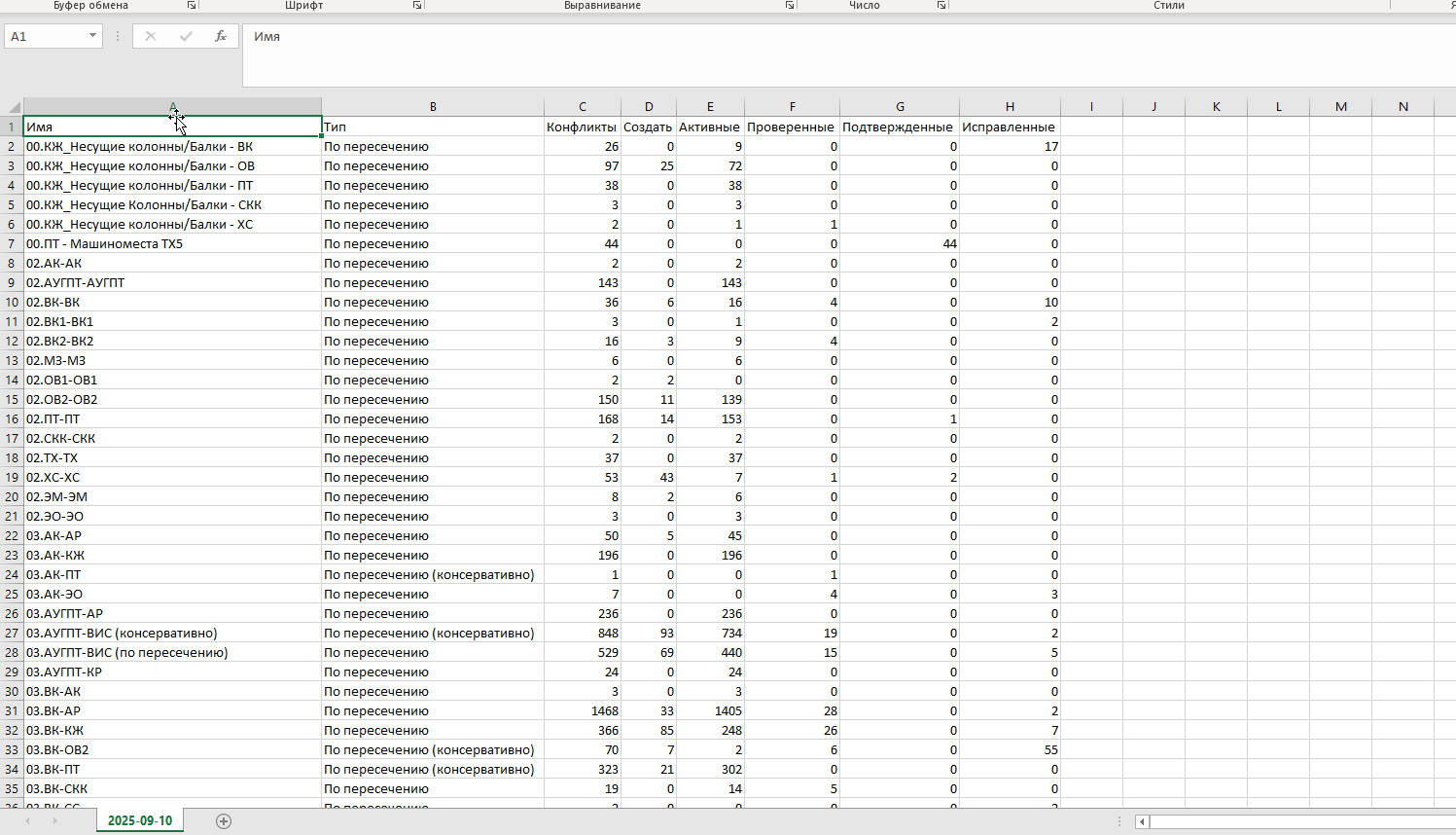Viewport: 1456px width, 835px height.
Task: Select column H header
Action: (x=1010, y=107)
